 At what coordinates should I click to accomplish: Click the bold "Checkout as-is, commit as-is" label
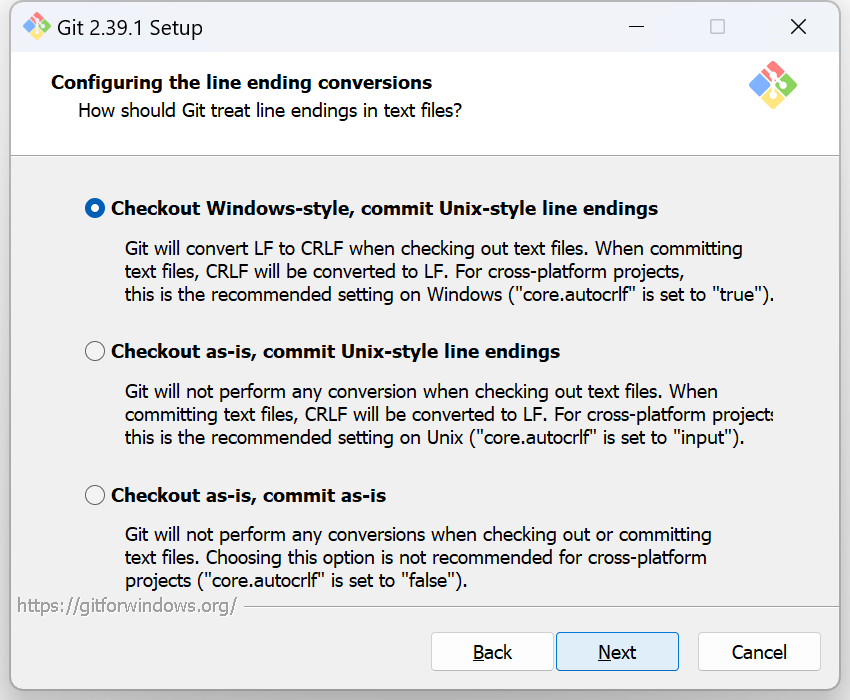click(x=248, y=496)
